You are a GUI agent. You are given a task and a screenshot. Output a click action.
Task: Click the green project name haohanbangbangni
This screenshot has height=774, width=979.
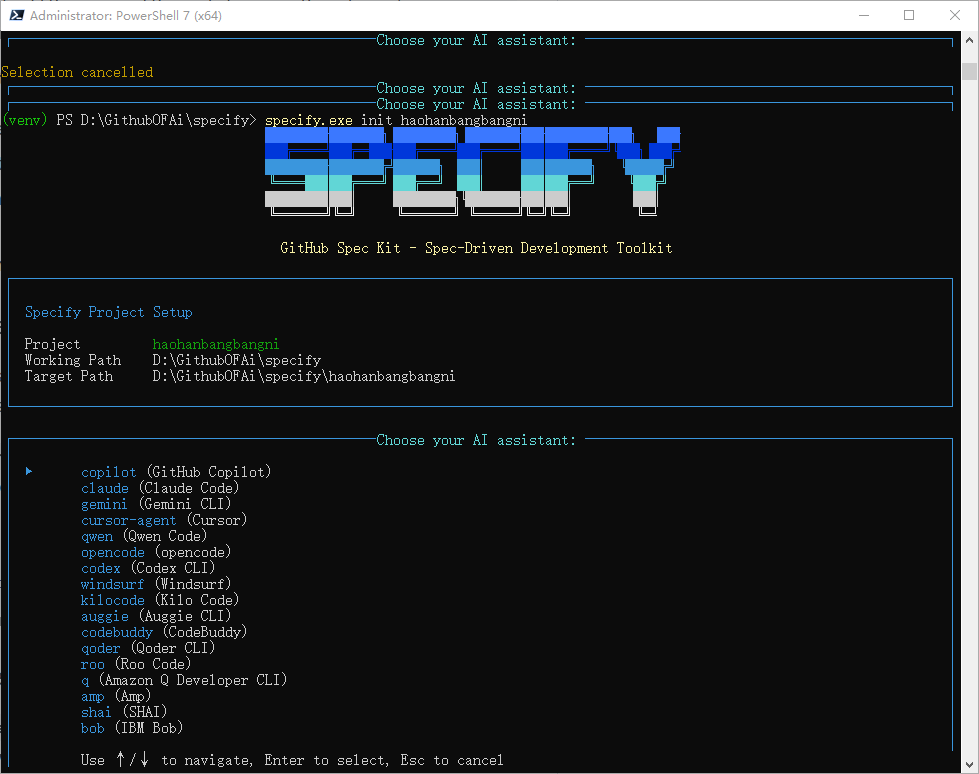[216, 345]
